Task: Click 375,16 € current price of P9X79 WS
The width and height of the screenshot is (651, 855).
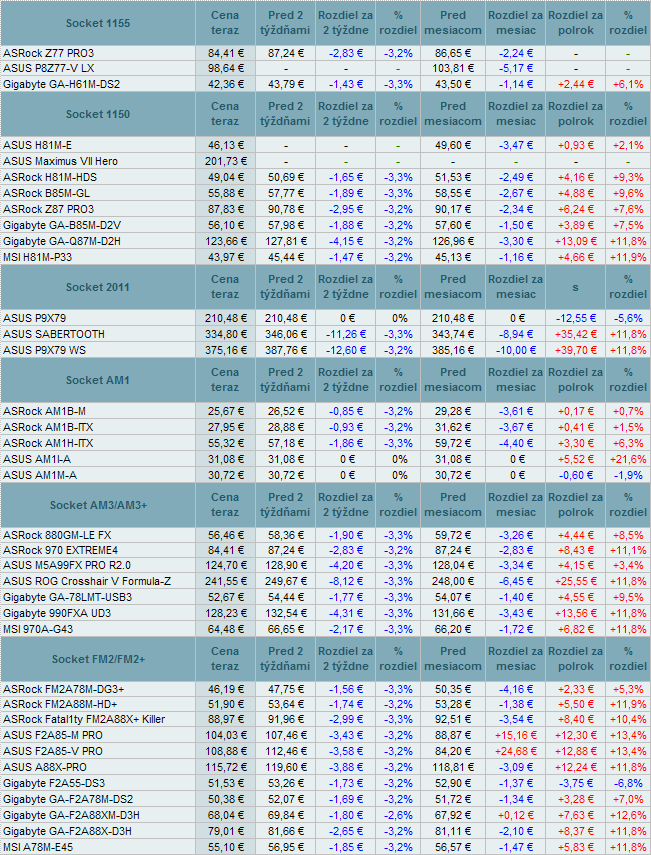Action: coord(226,350)
